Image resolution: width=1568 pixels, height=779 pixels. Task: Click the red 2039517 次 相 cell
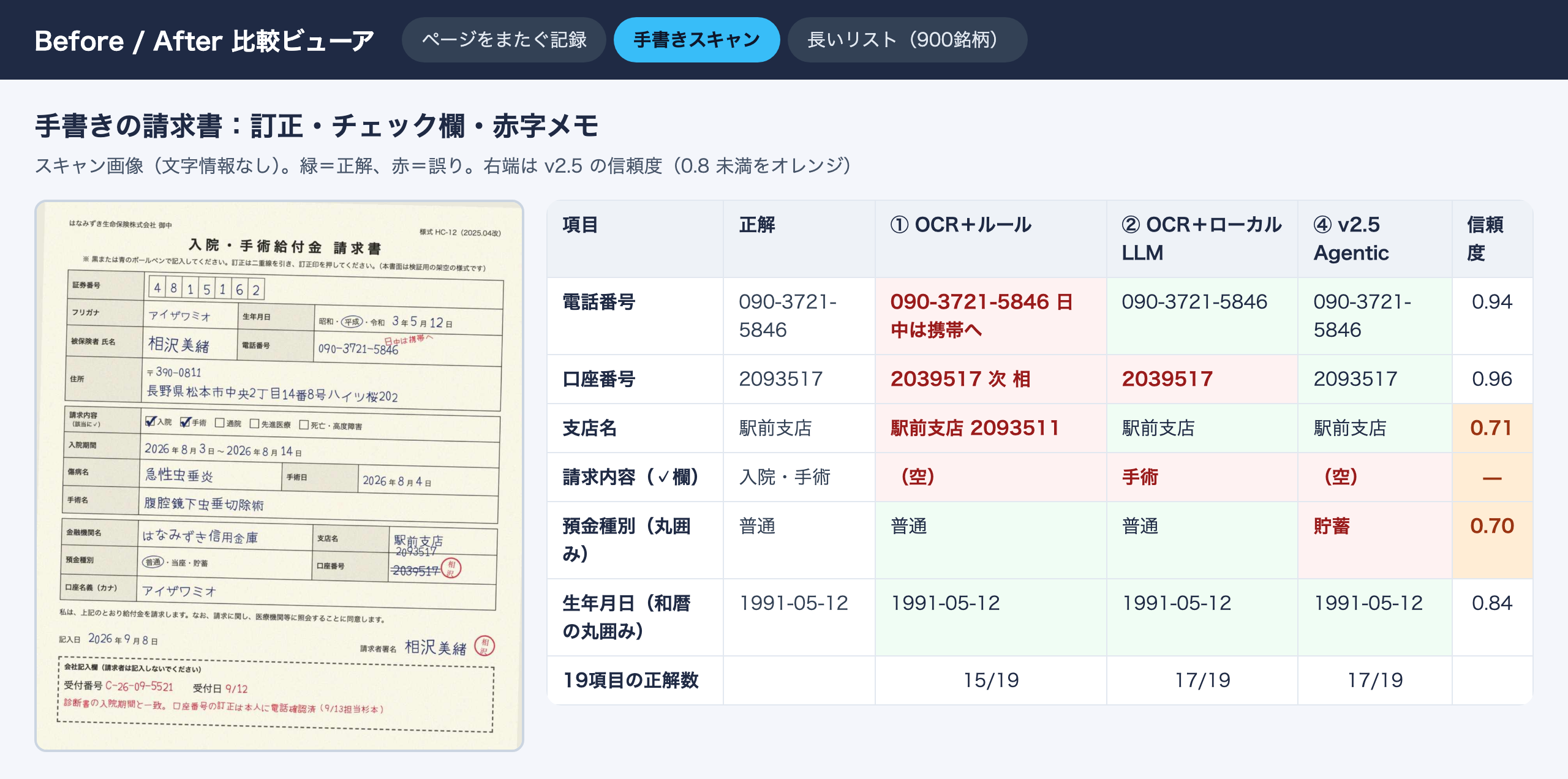[990, 379]
